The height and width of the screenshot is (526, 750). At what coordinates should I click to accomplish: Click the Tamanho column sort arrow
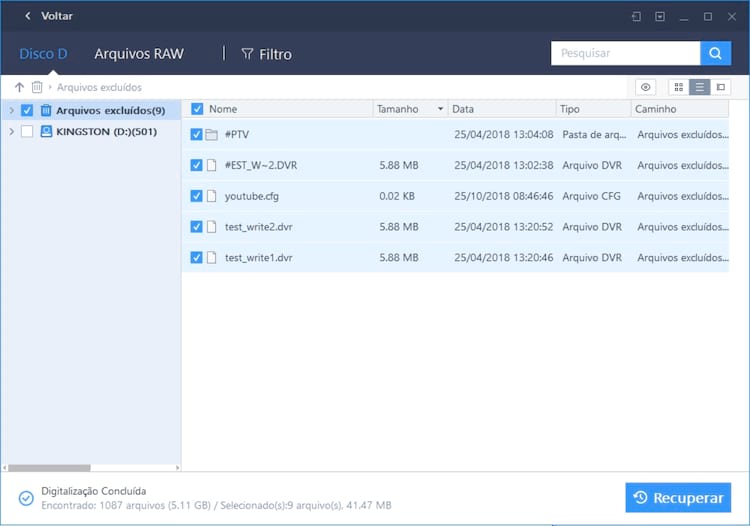[440, 109]
